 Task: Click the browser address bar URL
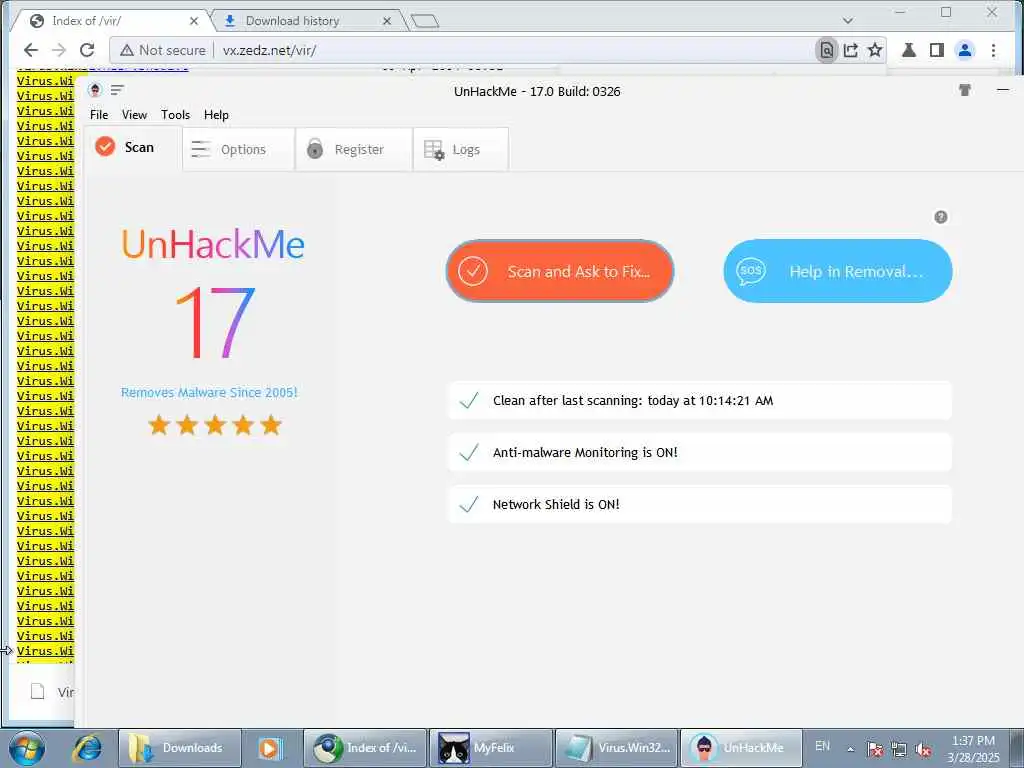click(269, 50)
